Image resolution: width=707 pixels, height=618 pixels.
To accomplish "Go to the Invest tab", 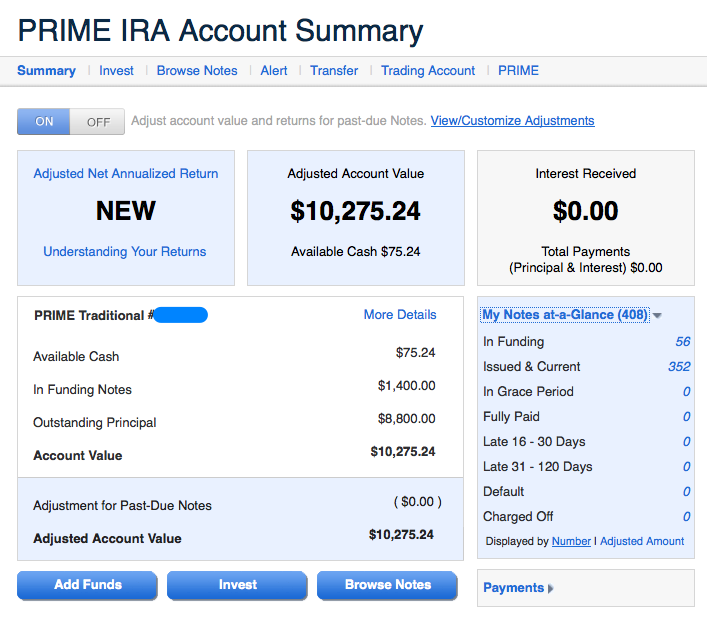I will [x=116, y=71].
